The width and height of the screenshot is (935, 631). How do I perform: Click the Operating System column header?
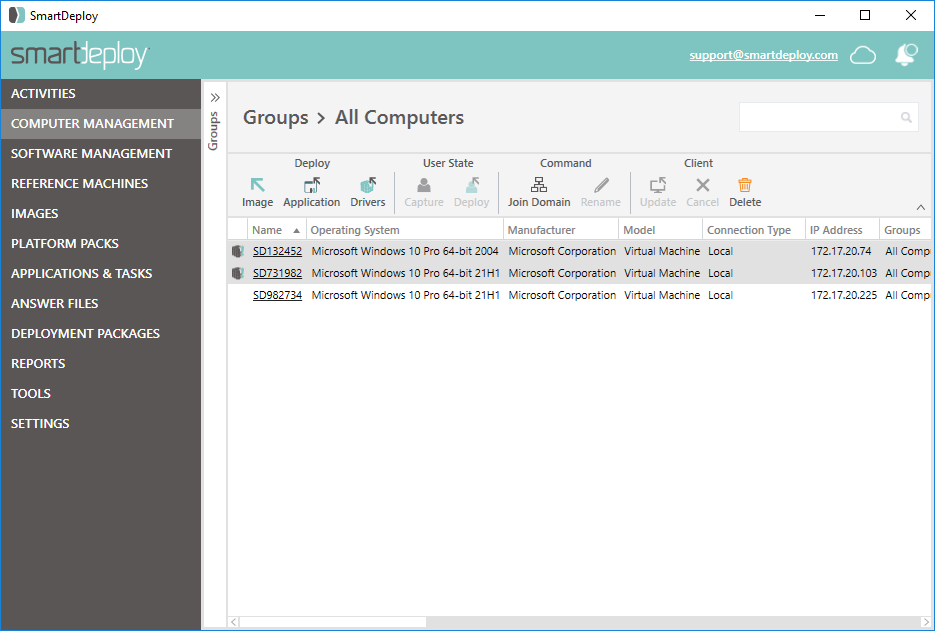click(405, 230)
